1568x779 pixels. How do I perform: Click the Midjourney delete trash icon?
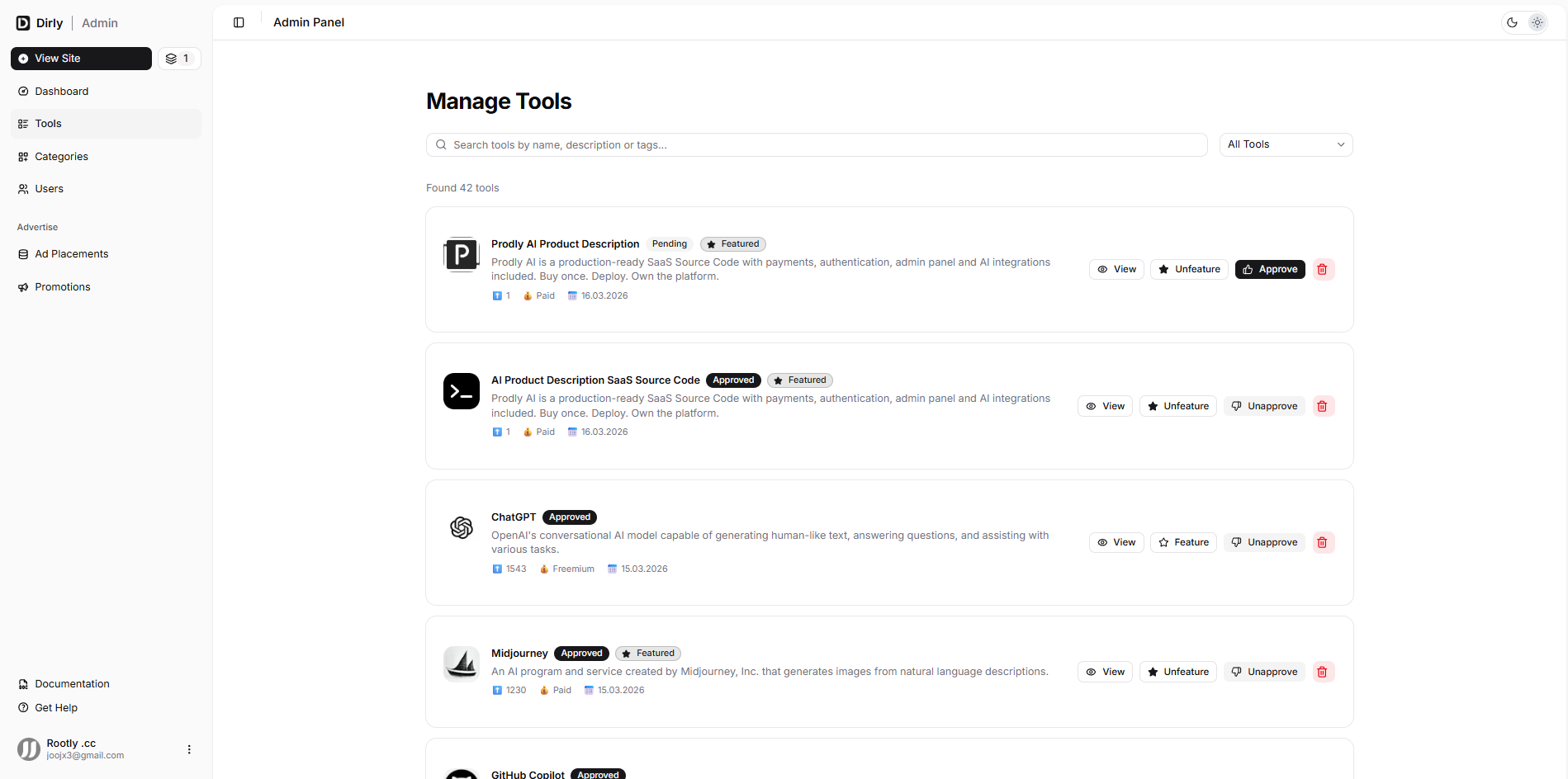(1322, 672)
